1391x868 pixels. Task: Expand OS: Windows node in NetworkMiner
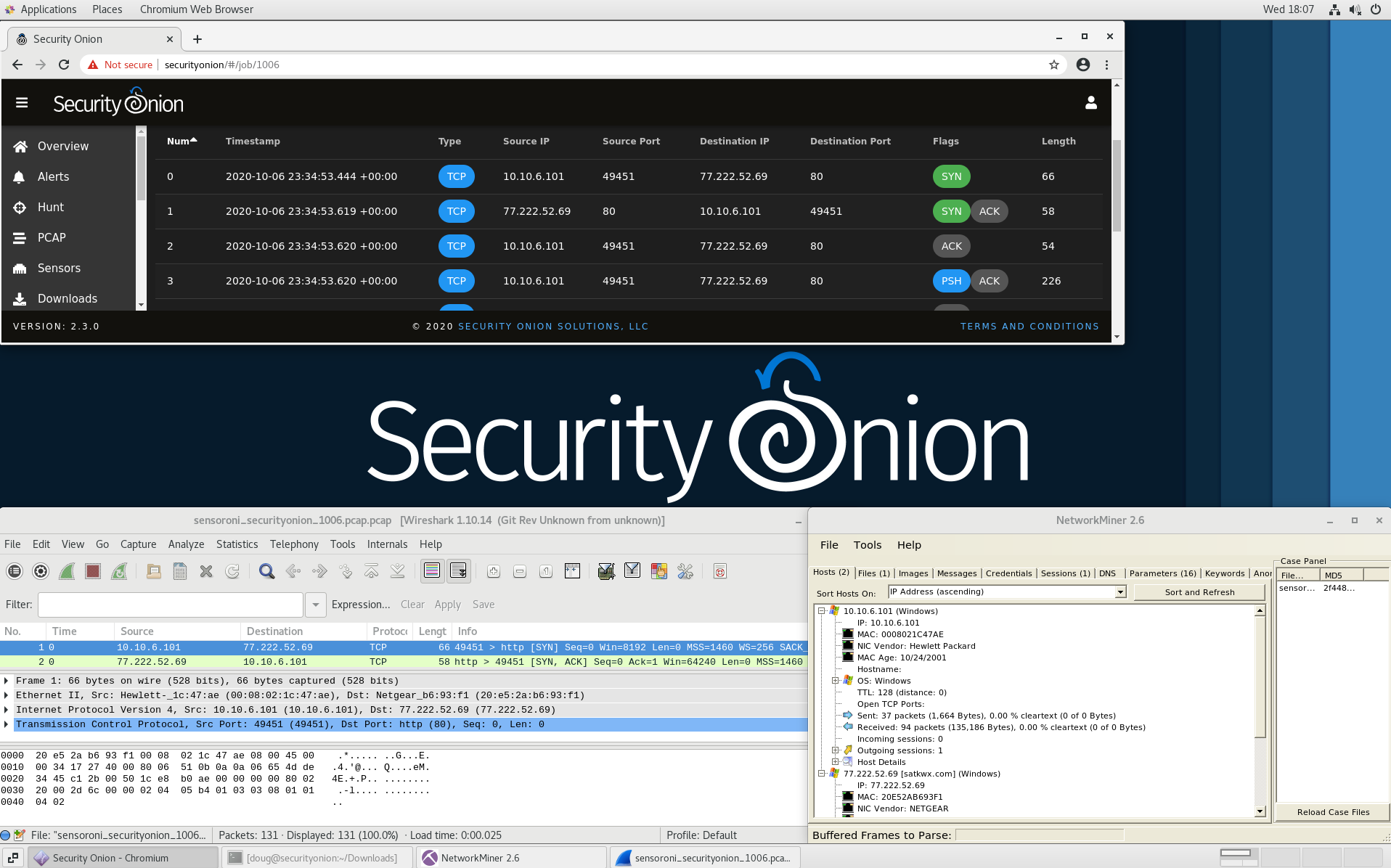pos(835,681)
